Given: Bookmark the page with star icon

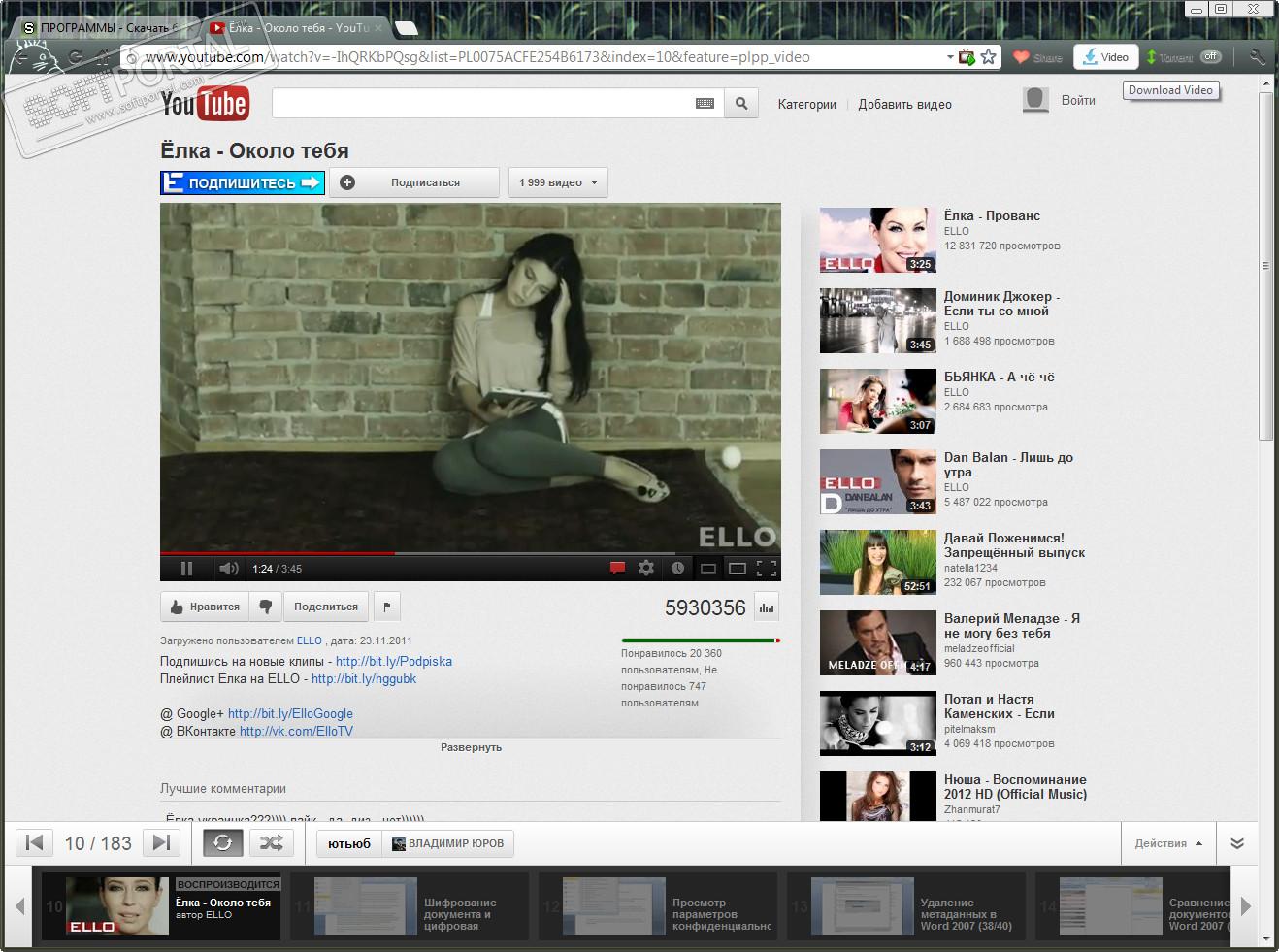Looking at the screenshot, I should 989,57.
